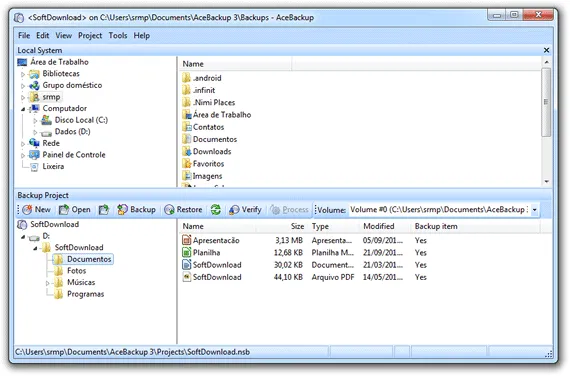Screen dimensions: 570x376
Task: Expand the srmp user node
Action: tap(23, 97)
